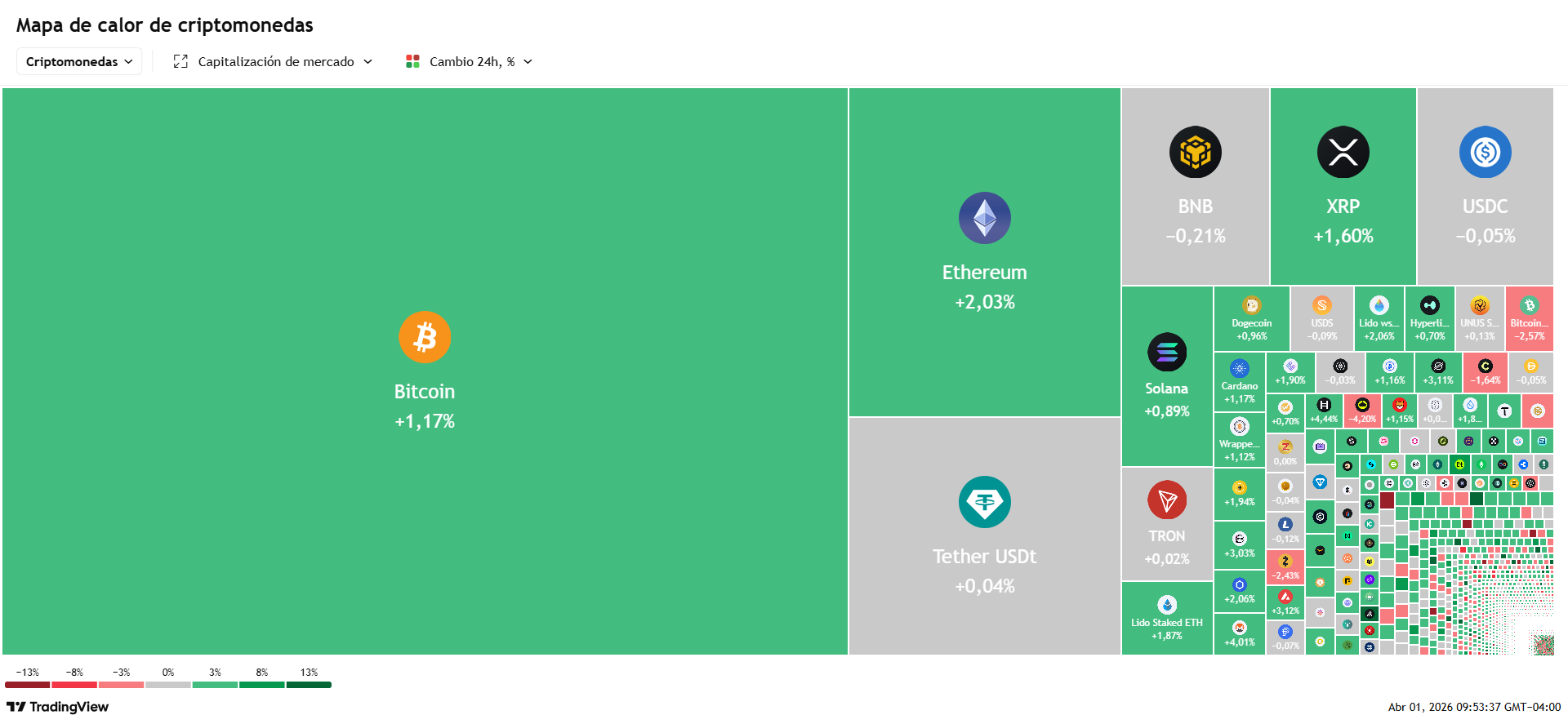Screen dimensions: 1568x724
Task: Open the tile showing +4,44%'s neighbor +0,70% under Cardano row
Action: (x=1285, y=412)
